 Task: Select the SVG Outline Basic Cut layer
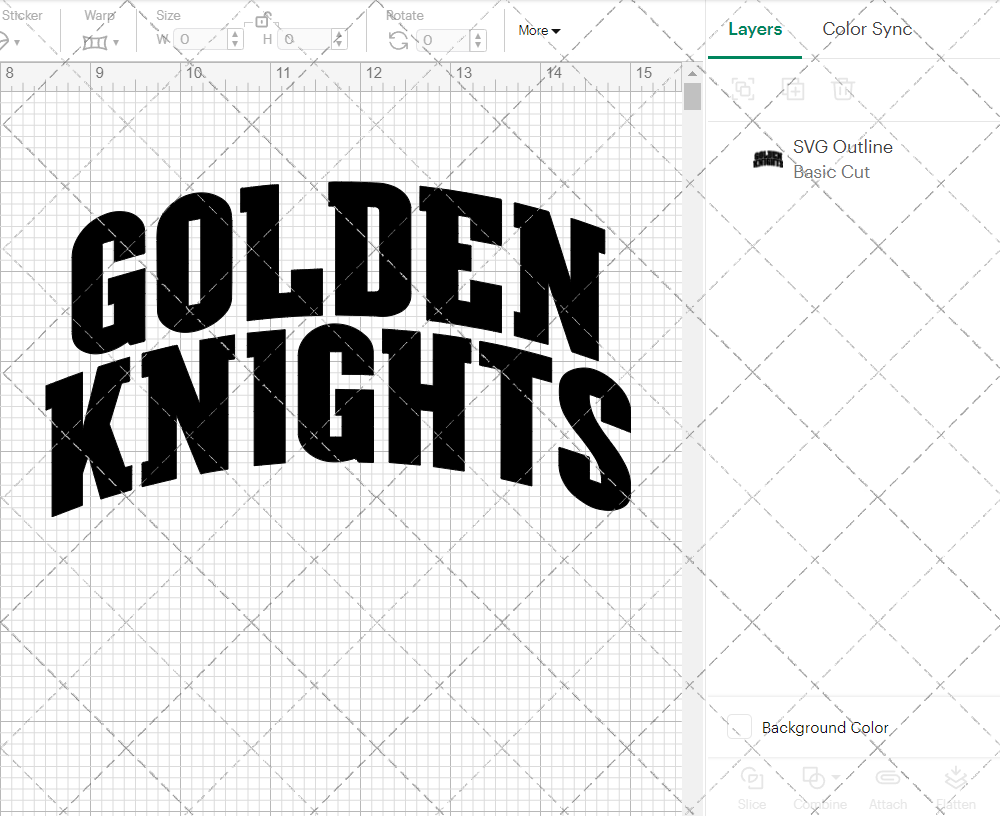(x=843, y=158)
